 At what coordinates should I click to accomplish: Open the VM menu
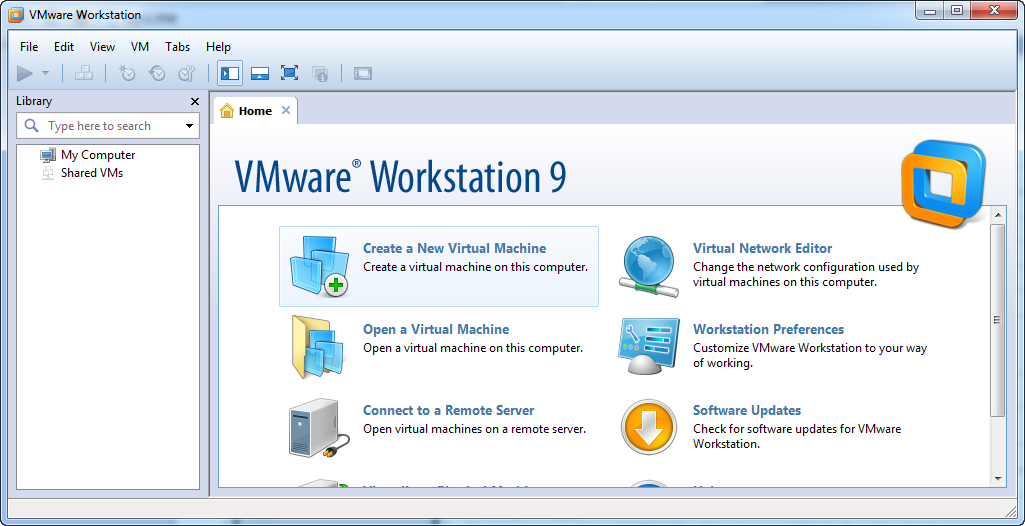(140, 47)
